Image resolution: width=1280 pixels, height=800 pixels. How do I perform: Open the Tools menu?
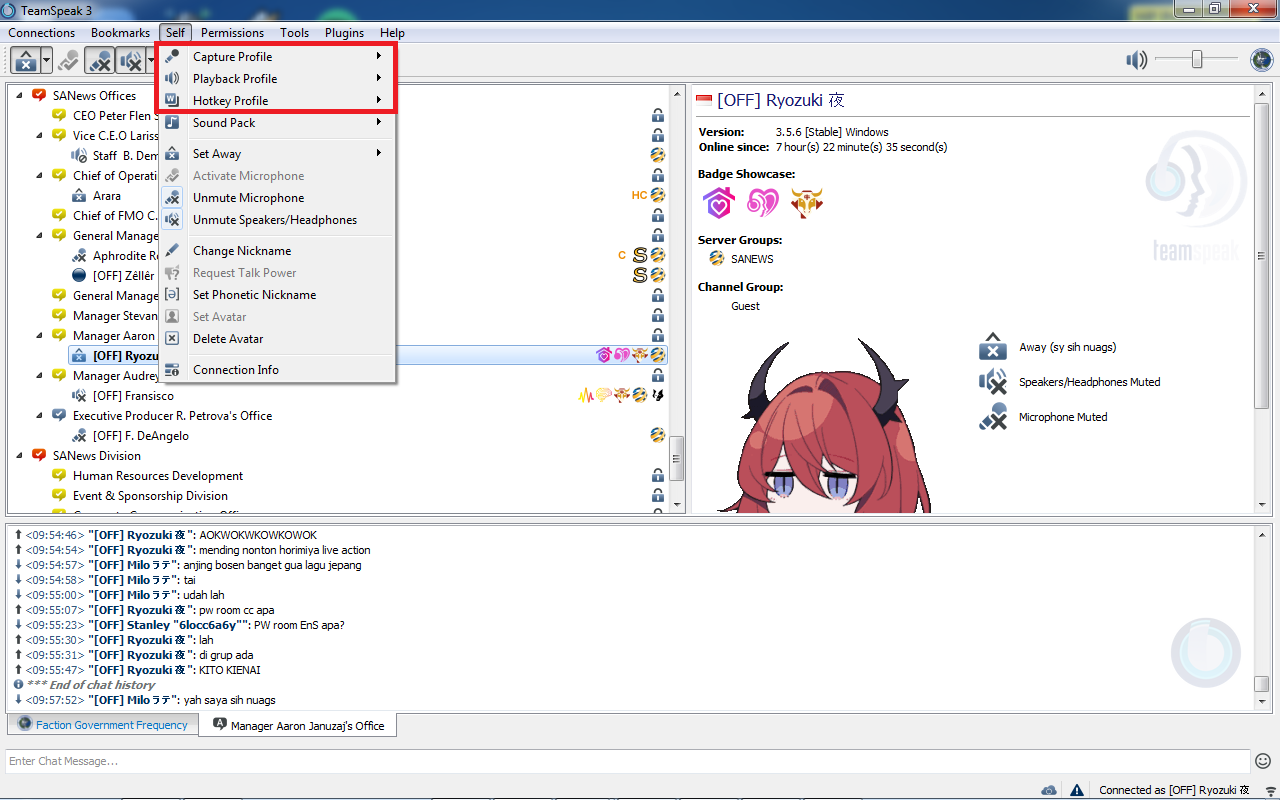[x=294, y=33]
